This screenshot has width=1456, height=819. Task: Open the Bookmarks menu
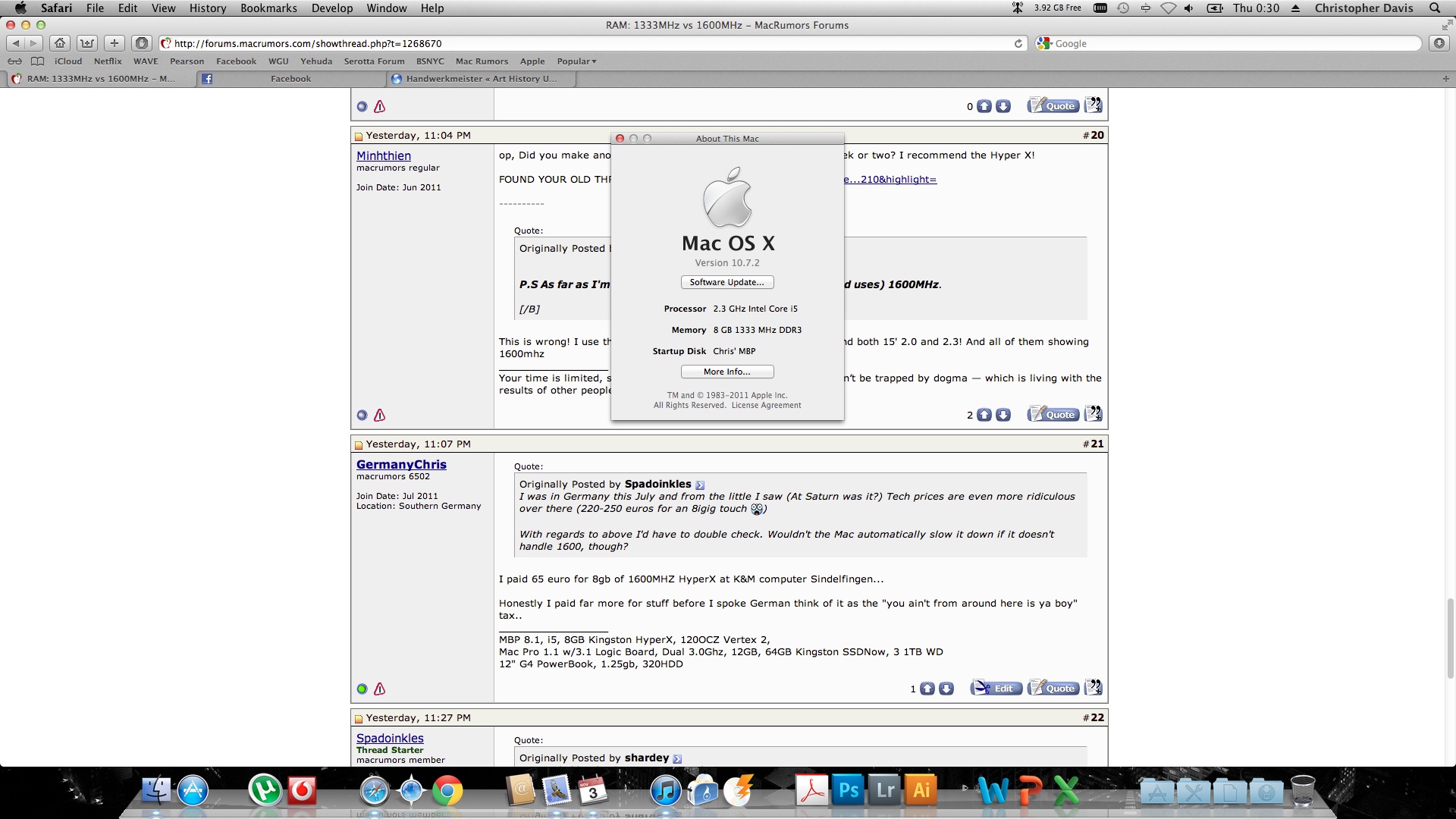point(268,8)
